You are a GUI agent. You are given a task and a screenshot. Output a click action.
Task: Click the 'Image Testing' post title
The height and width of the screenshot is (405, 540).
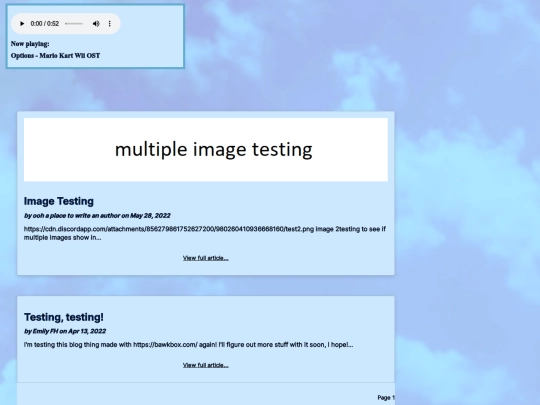(x=59, y=201)
